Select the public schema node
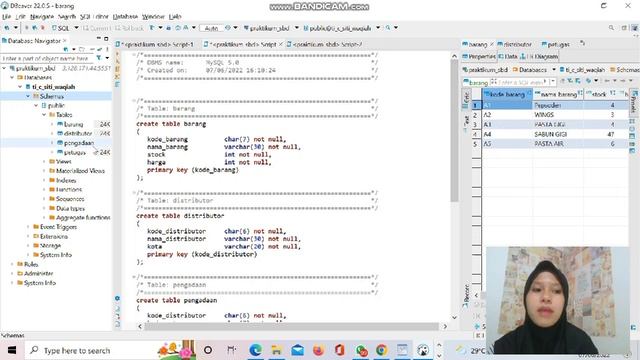Image resolution: width=640 pixels, height=360 pixels. coord(56,105)
